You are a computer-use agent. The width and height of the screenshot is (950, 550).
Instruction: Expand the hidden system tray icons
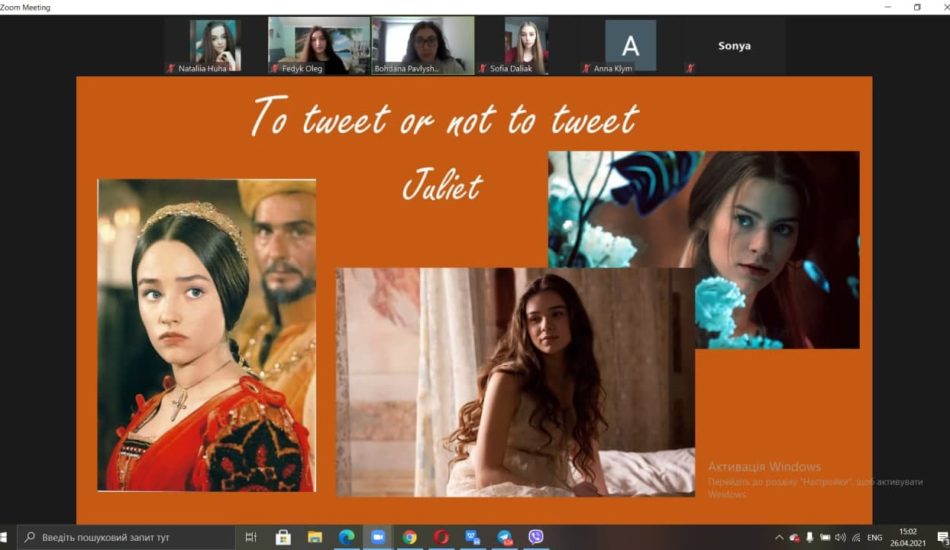click(779, 537)
